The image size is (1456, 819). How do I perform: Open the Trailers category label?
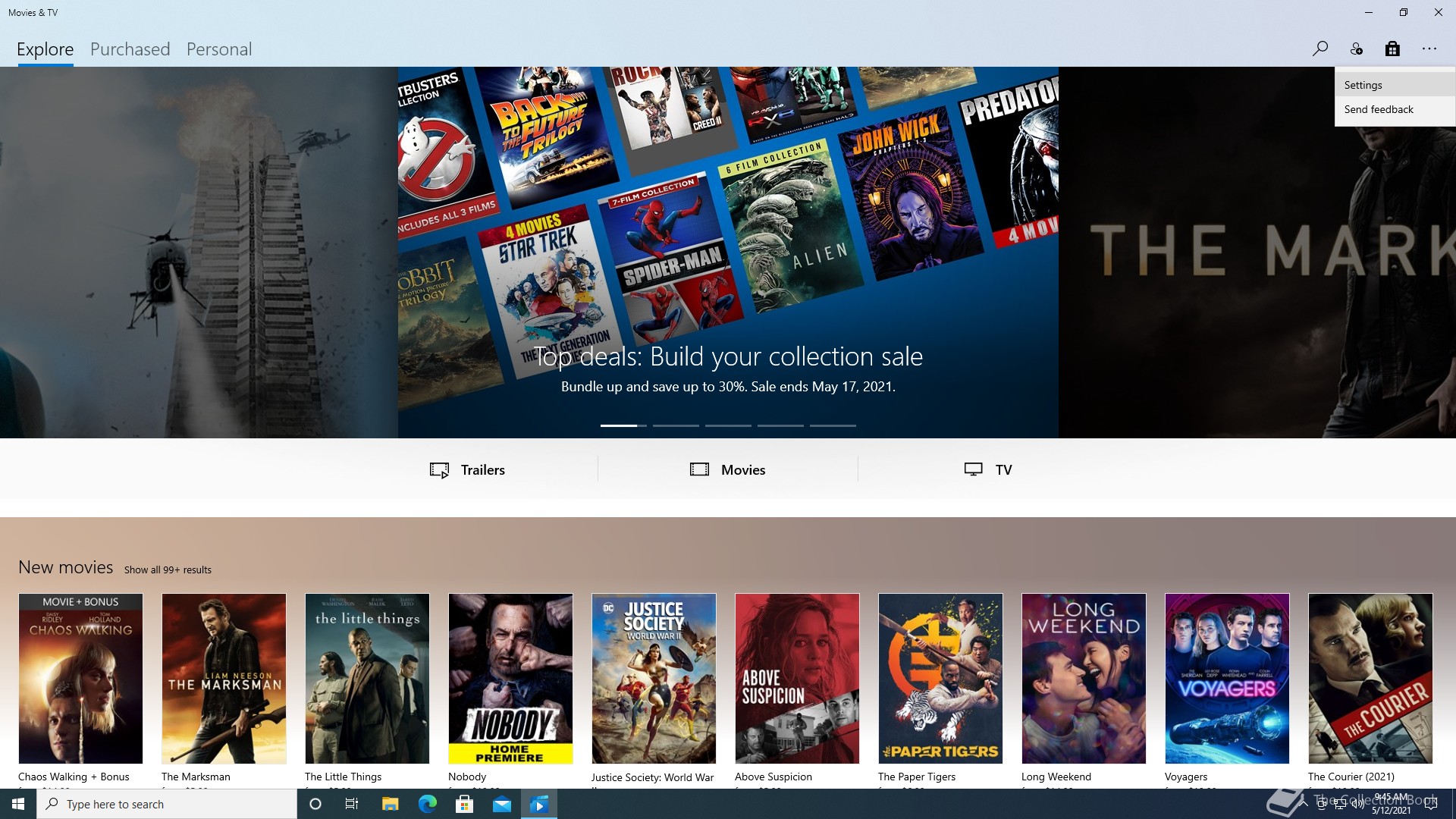click(x=483, y=469)
